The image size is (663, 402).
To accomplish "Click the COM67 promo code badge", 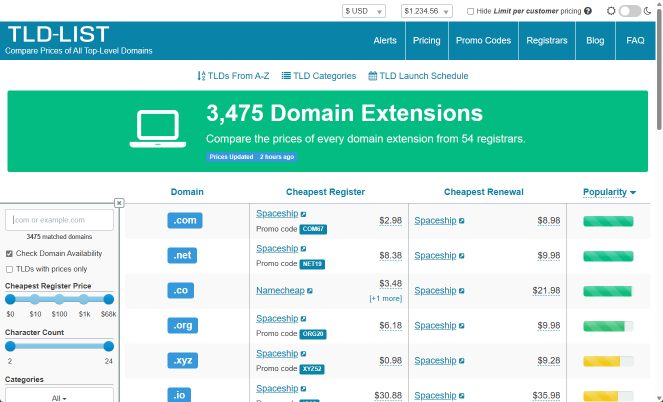I will point(313,229).
